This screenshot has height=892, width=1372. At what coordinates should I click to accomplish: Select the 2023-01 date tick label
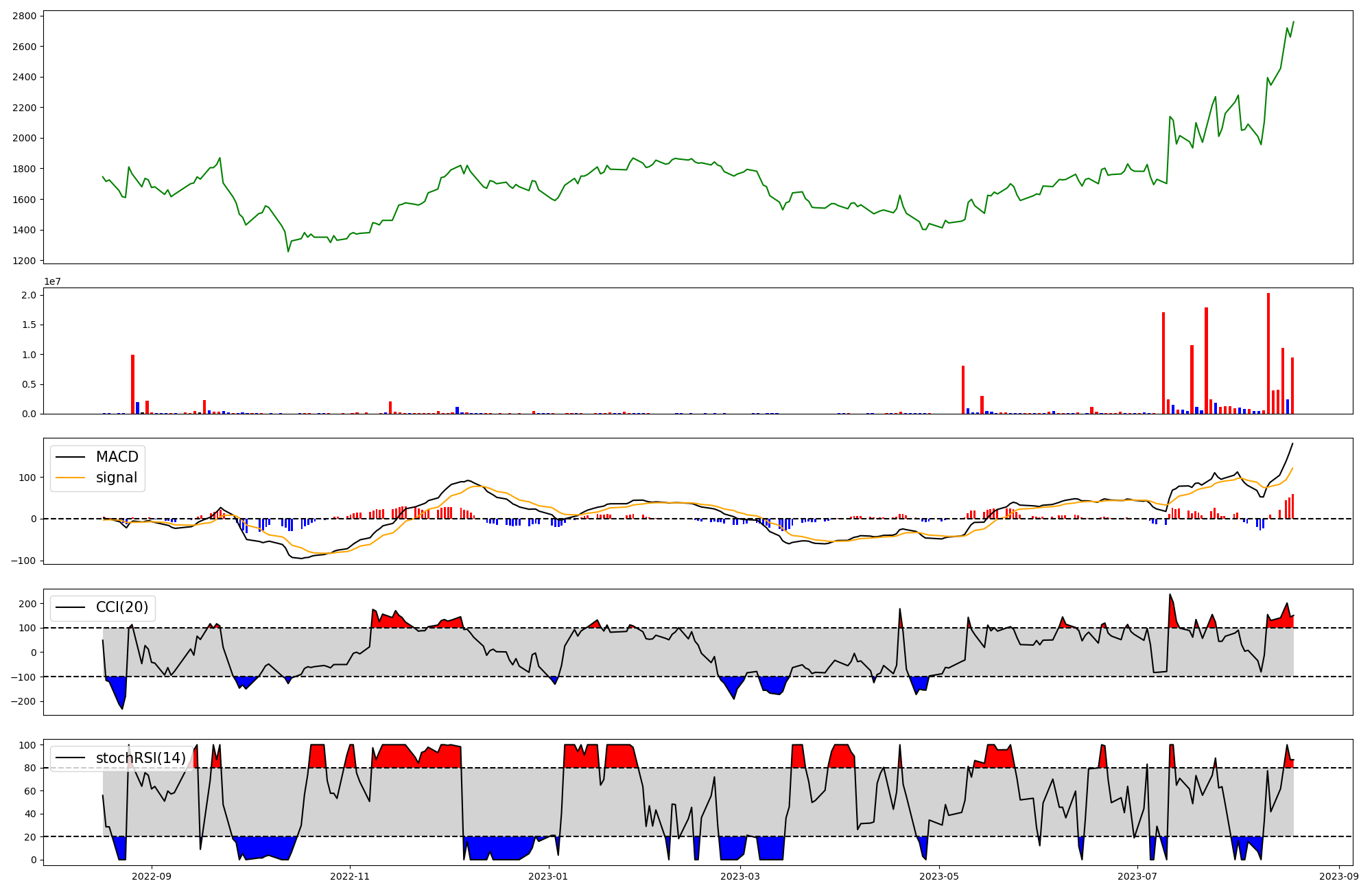click(x=549, y=876)
